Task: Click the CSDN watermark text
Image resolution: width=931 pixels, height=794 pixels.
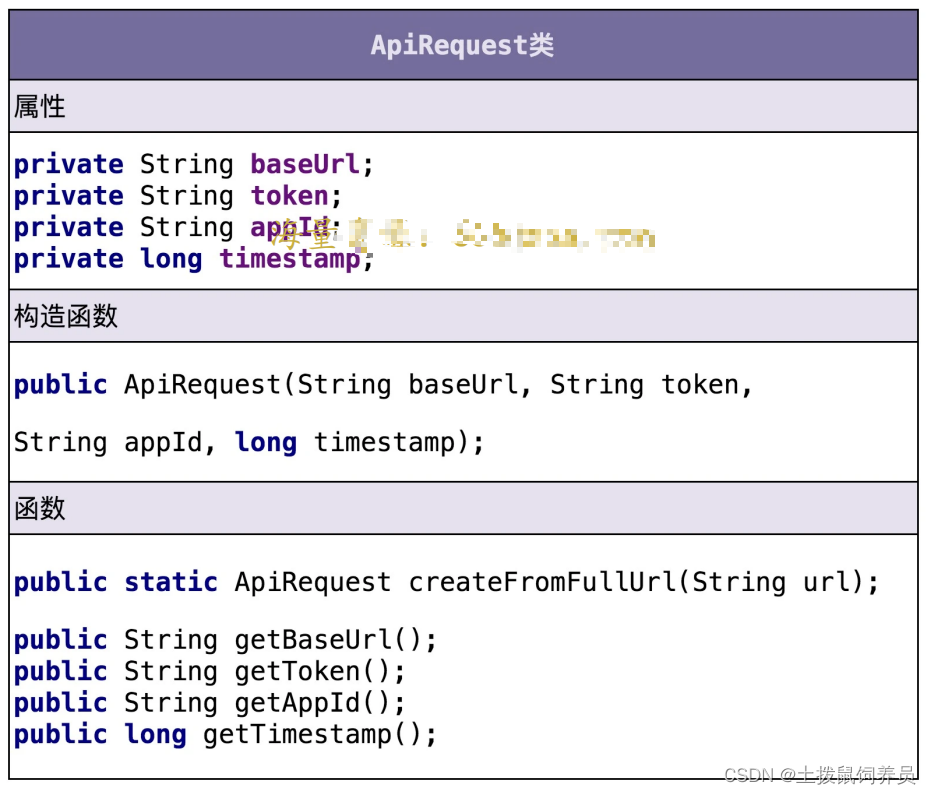Action: click(750, 775)
